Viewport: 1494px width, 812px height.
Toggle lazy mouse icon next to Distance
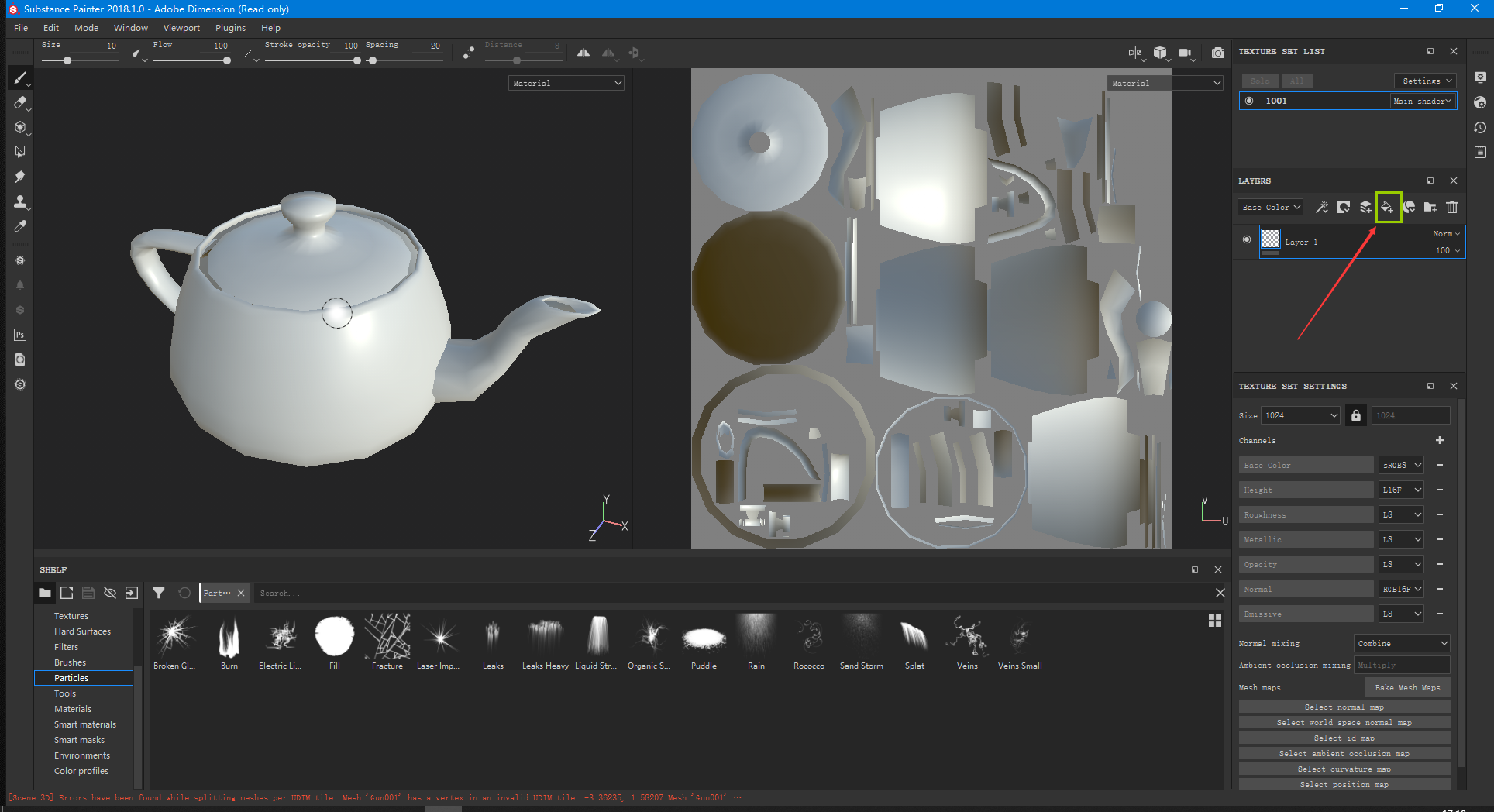pos(468,53)
